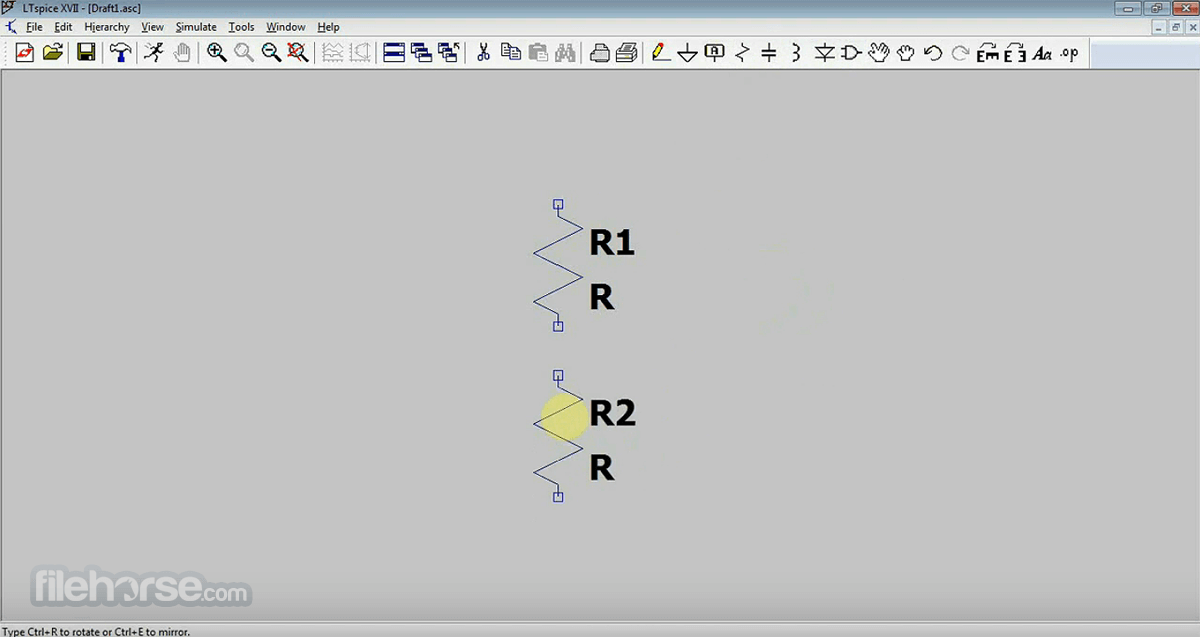Open the Hierarchy menu

[x=107, y=27]
